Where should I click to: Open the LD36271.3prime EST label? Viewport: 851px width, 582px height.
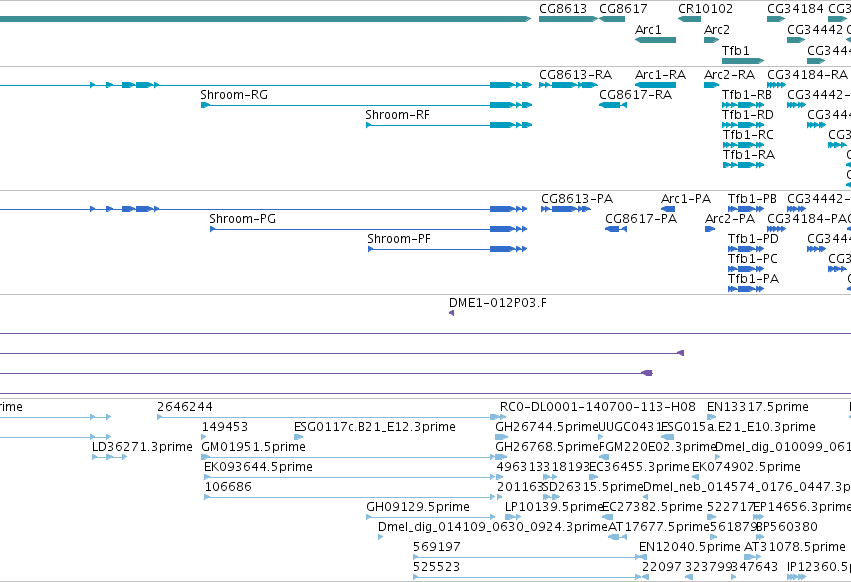142,447
